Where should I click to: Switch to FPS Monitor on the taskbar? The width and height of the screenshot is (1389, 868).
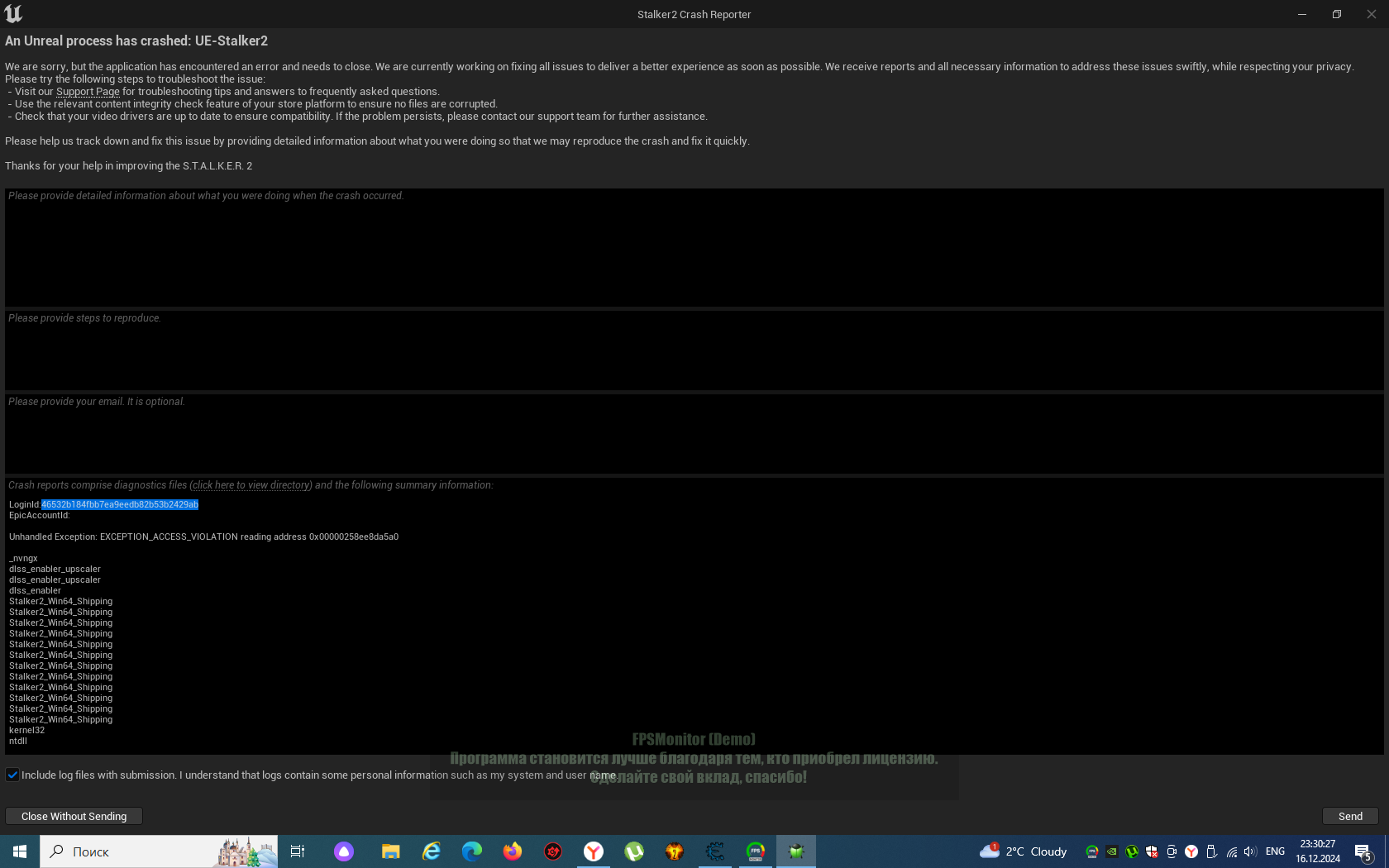point(756,851)
